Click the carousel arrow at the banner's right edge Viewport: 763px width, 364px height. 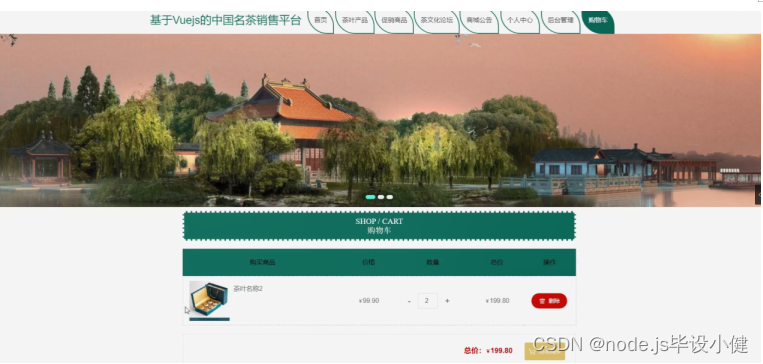tap(759, 194)
